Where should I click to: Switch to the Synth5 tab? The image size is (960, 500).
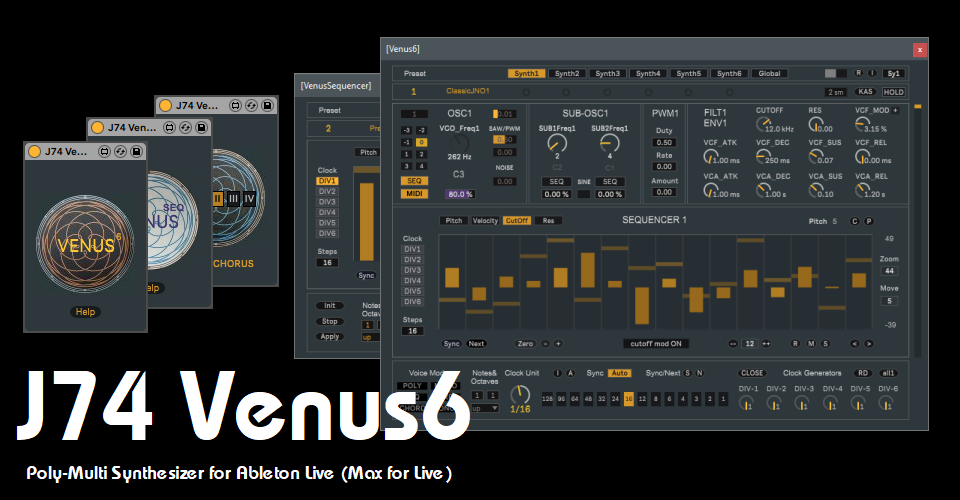click(688, 73)
